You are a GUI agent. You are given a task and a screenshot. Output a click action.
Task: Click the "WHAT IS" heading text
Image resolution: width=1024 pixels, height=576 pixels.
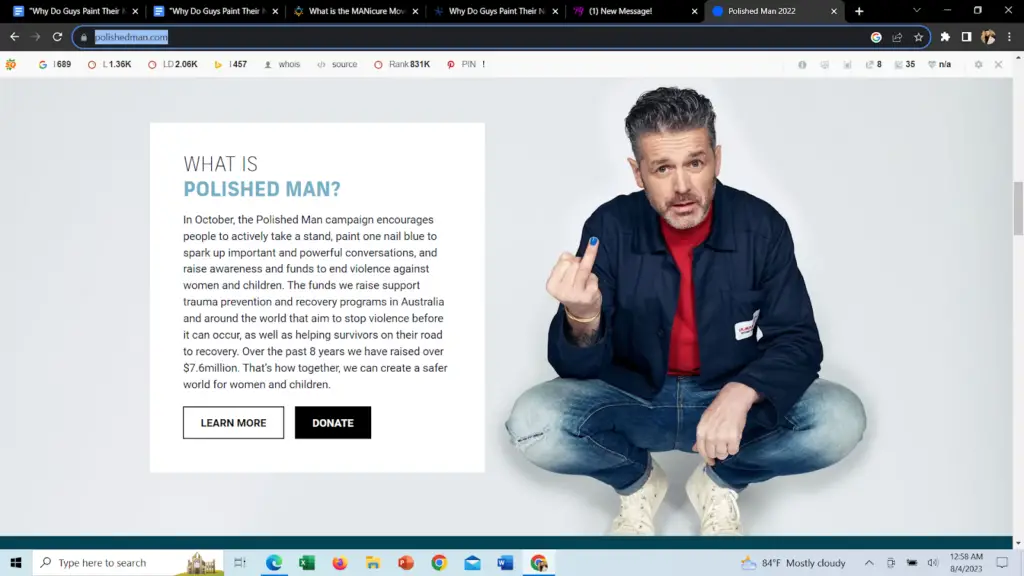click(221, 164)
